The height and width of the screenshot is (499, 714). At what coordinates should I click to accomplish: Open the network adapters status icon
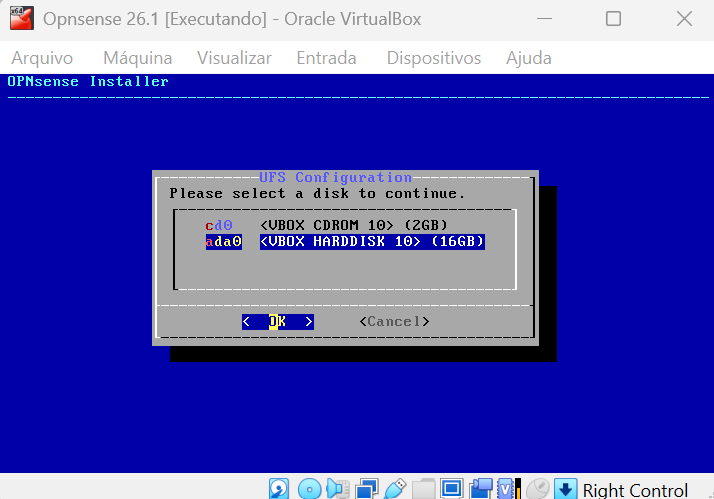367,489
